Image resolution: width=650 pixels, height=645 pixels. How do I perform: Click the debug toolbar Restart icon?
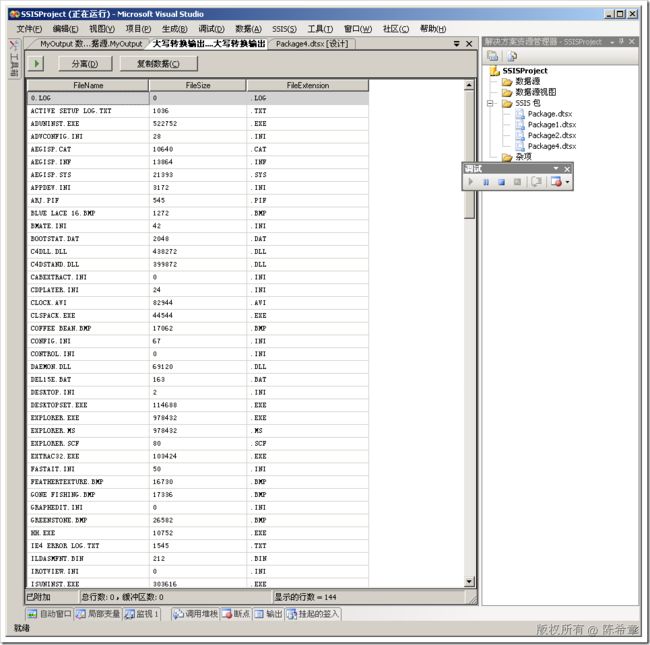tap(517, 182)
